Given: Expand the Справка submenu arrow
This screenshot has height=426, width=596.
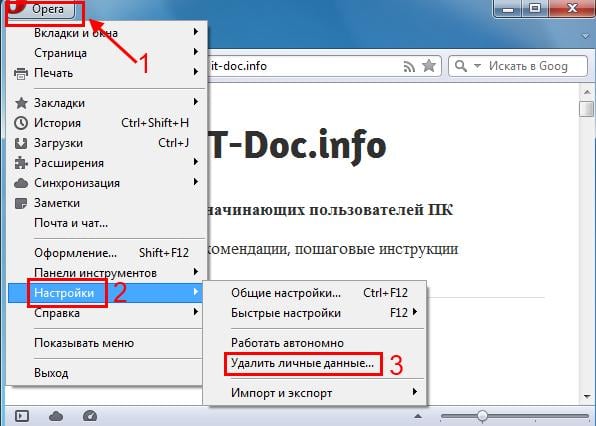Looking at the screenshot, I should (195, 312).
